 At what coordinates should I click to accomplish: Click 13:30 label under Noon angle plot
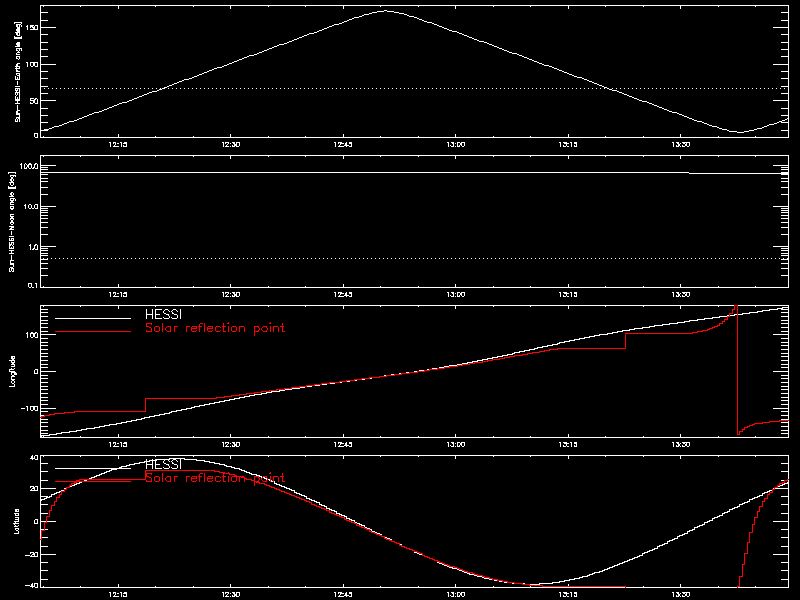pyautogui.click(x=681, y=294)
